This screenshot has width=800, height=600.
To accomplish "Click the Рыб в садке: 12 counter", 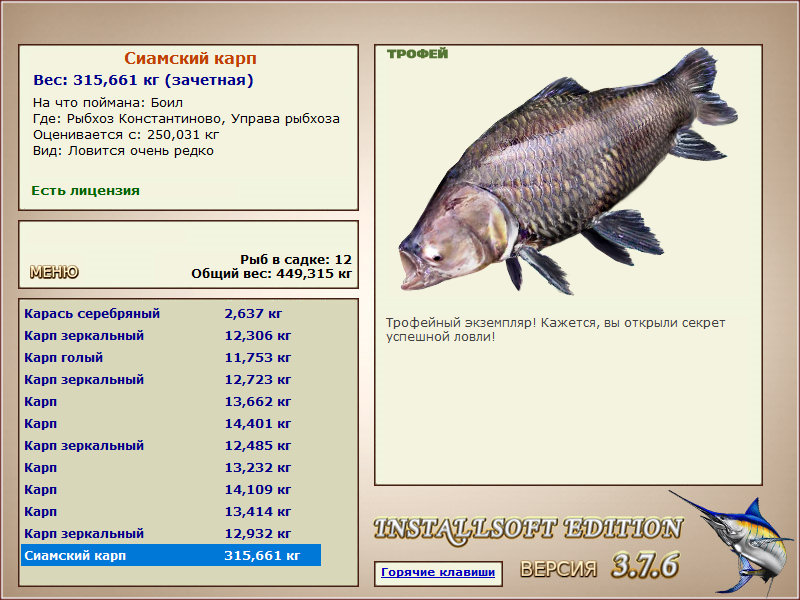I will coord(296,259).
